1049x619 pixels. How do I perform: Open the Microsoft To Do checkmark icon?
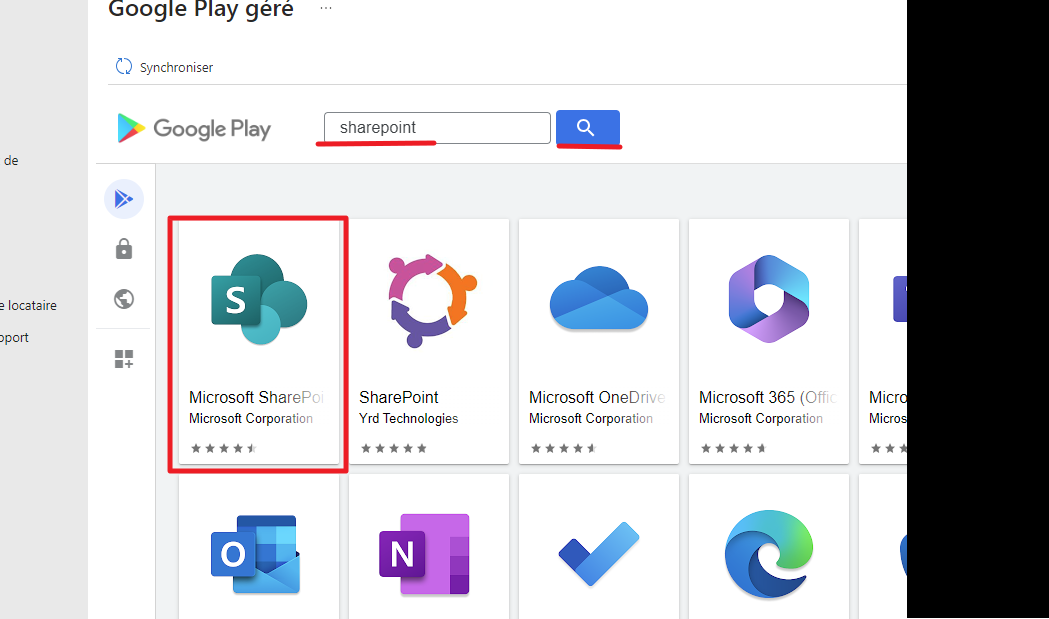[599, 554]
